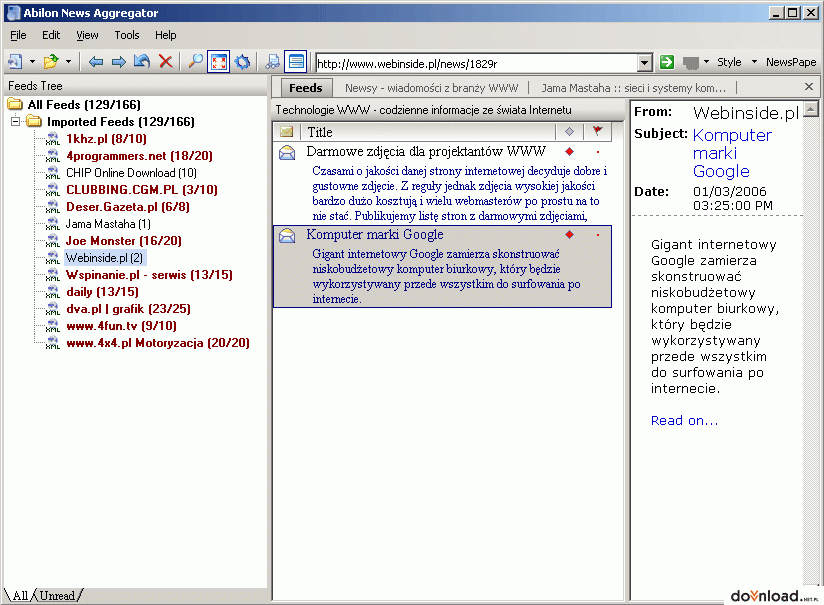
Task: Open the Darmowe zdjęcia dla projektantów WWW article
Action: coord(426,152)
